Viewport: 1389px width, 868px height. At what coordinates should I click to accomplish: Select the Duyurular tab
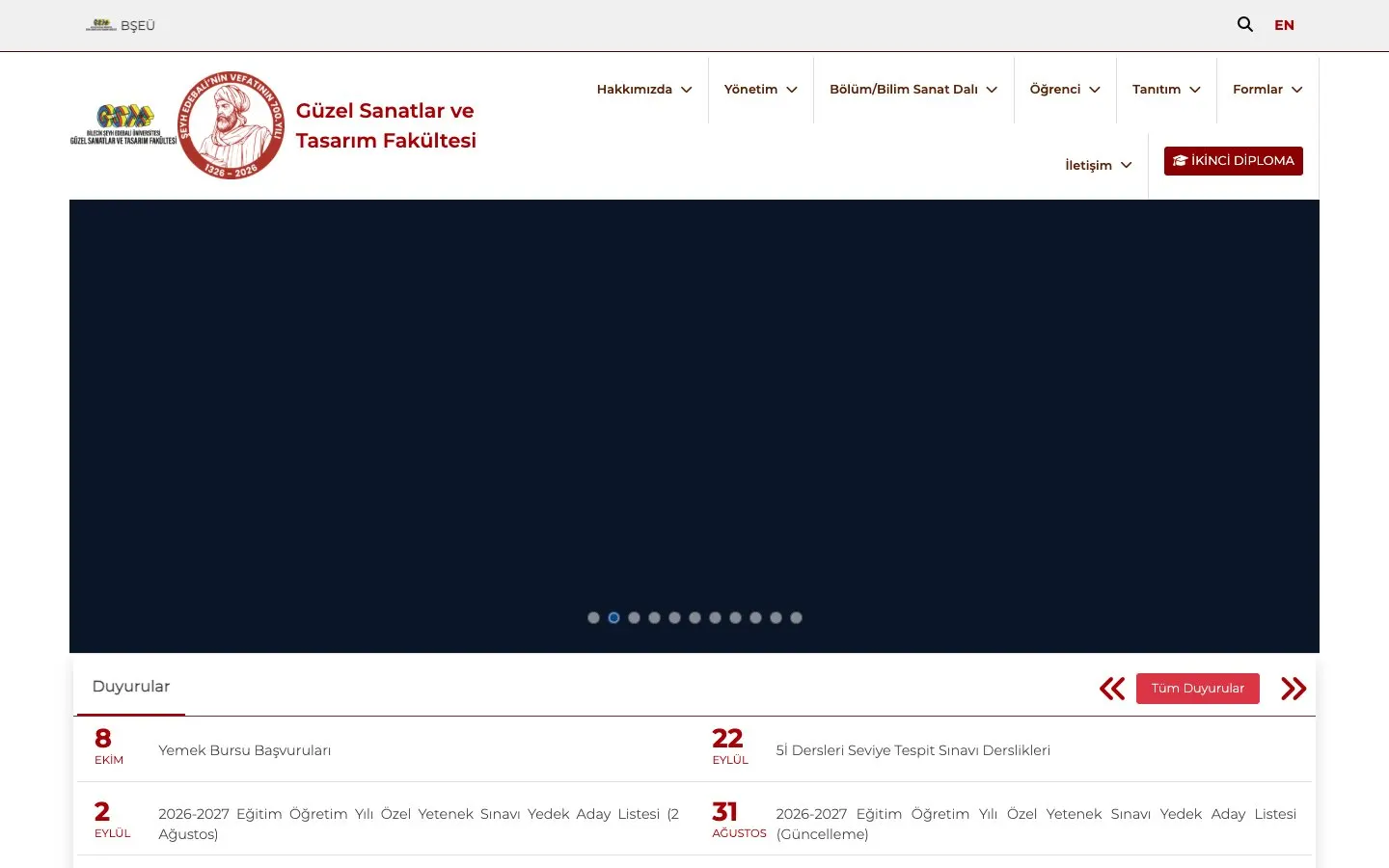click(x=131, y=687)
